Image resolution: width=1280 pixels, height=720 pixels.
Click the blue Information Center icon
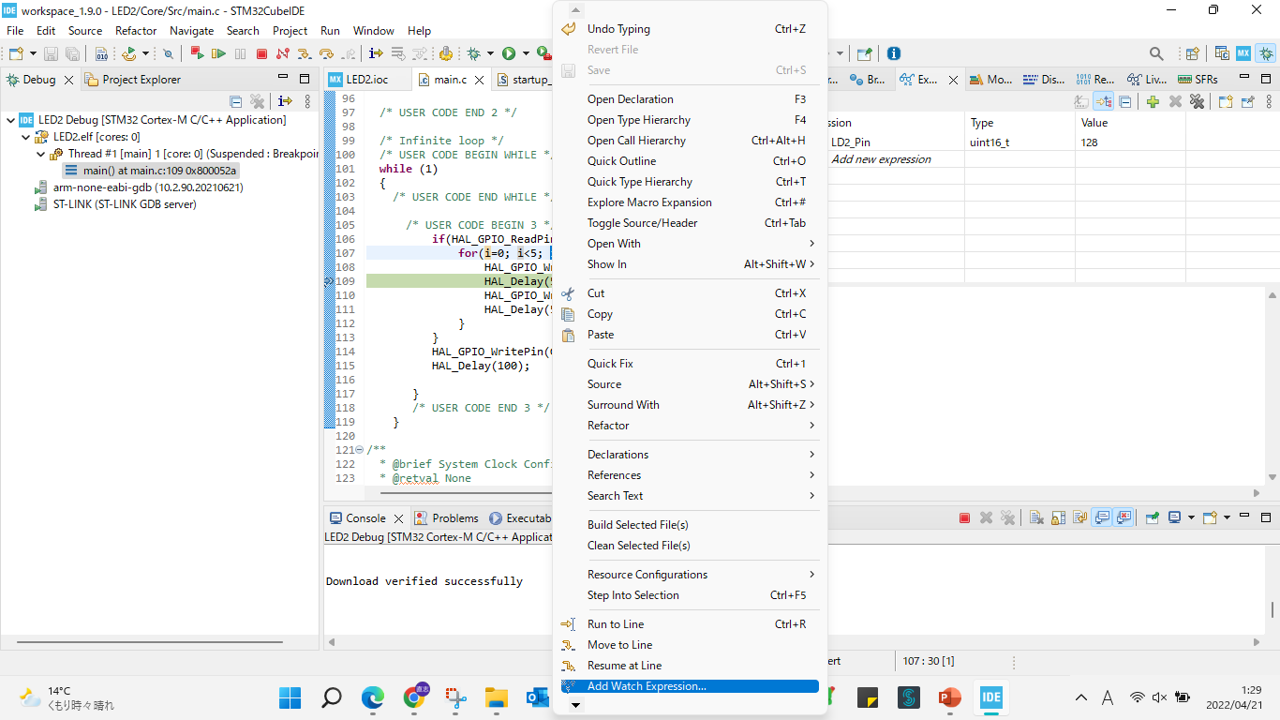894,54
